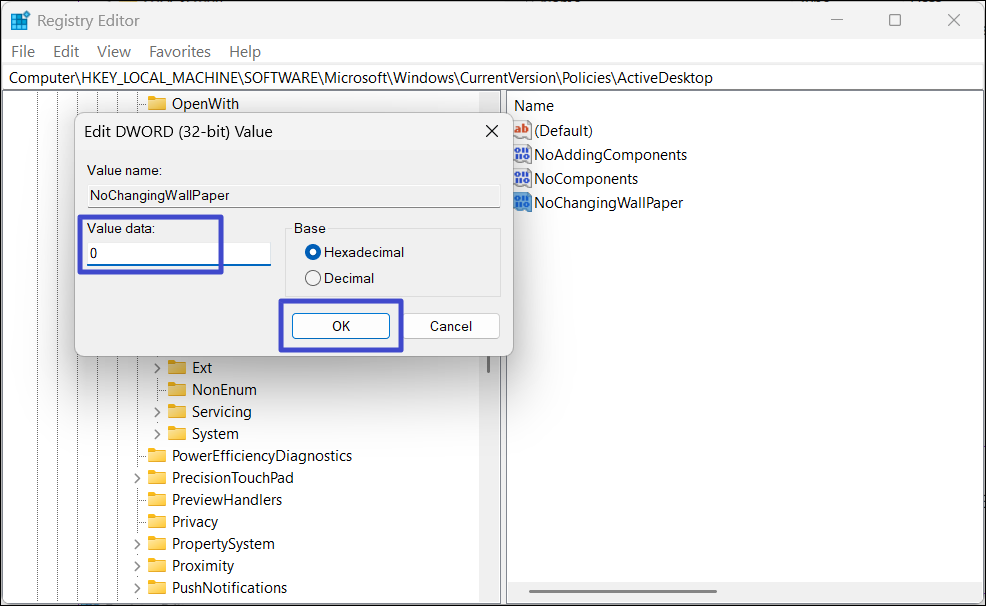Screen dimensions: 986x606
Task: Expand the Servicing key
Action: pyautogui.click(x=157, y=412)
